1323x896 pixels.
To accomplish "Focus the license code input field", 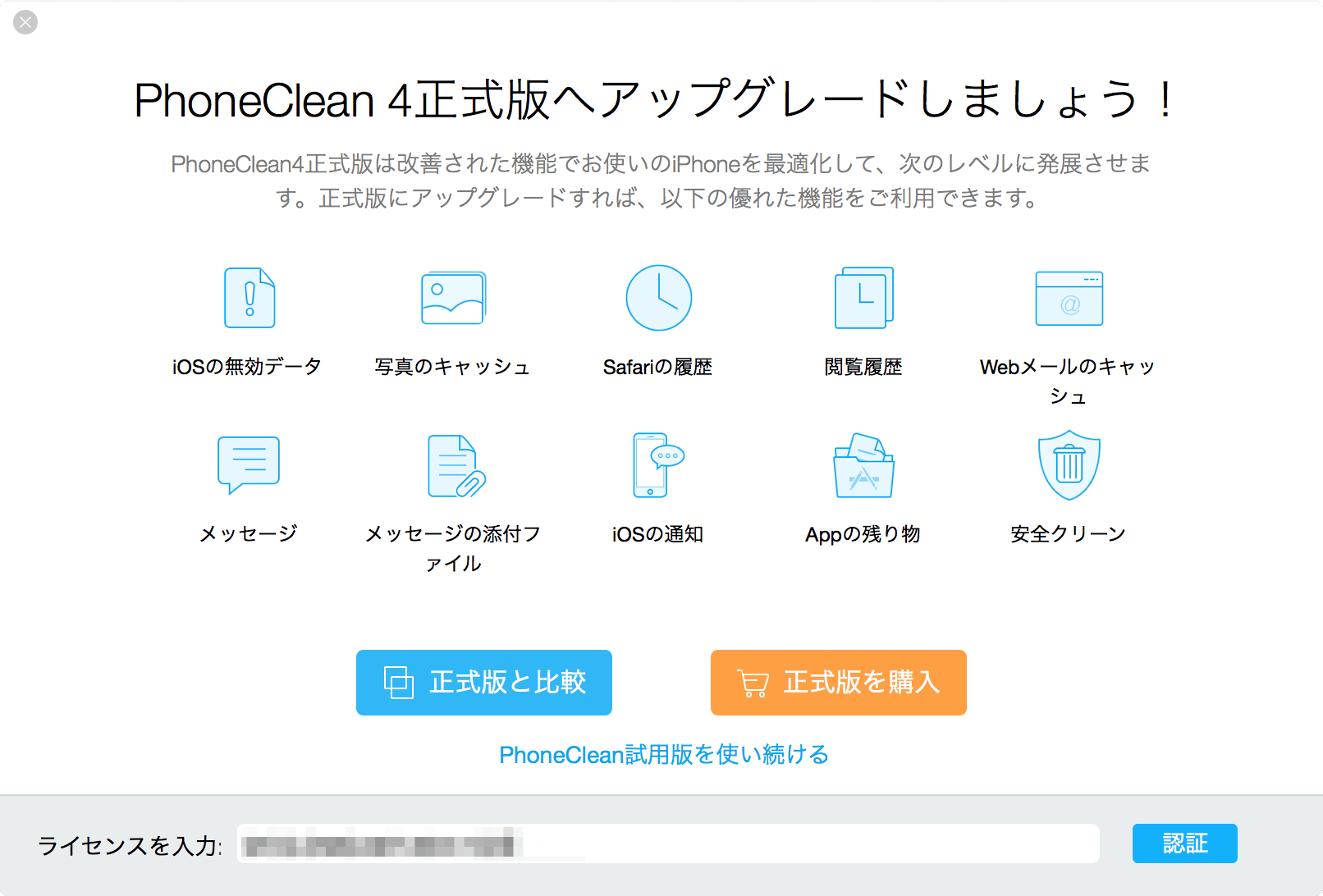I will tap(668, 843).
